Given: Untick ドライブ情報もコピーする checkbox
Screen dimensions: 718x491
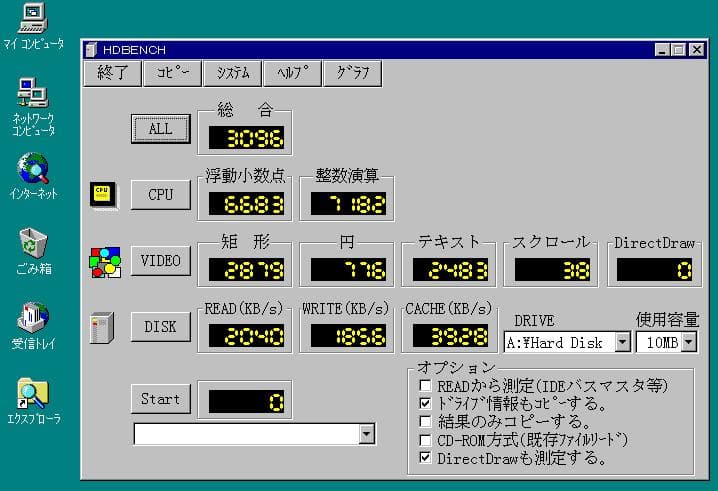Looking at the screenshot, I should pos(425,404).
